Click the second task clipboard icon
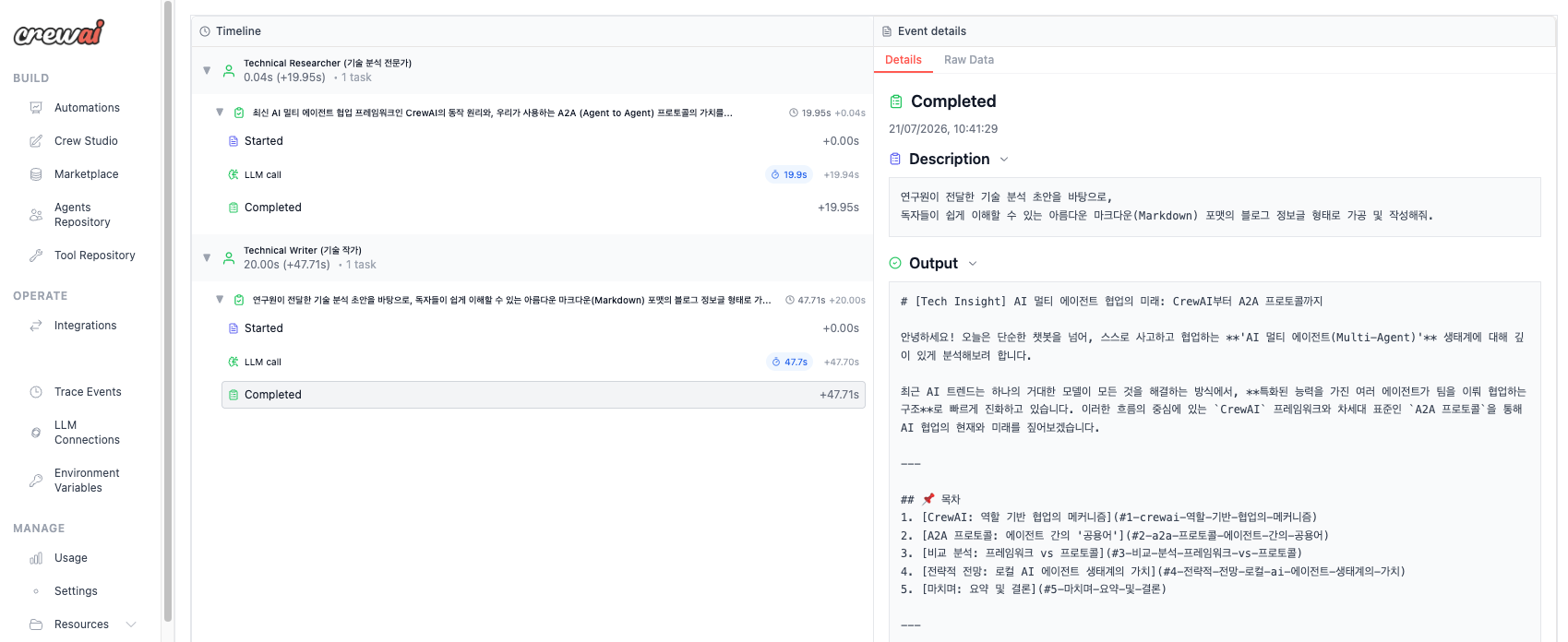Viewport: 1568px width, 642px height. coord(239,300)
